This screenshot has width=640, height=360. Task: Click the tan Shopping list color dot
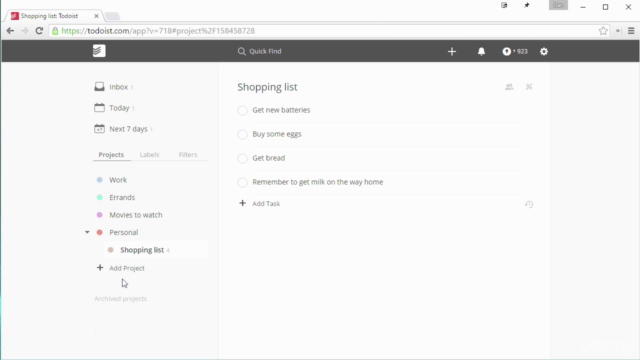click(x=111, y=250)
